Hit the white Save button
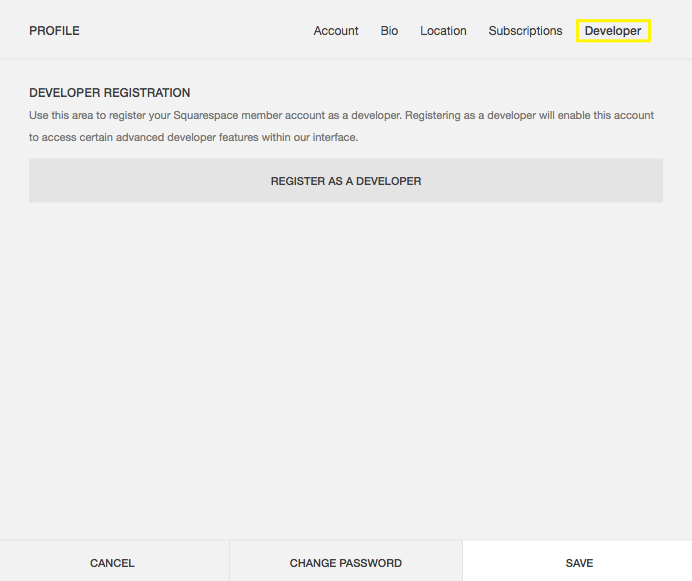This screenshot has height=581, width=692. tap(578, 563)
